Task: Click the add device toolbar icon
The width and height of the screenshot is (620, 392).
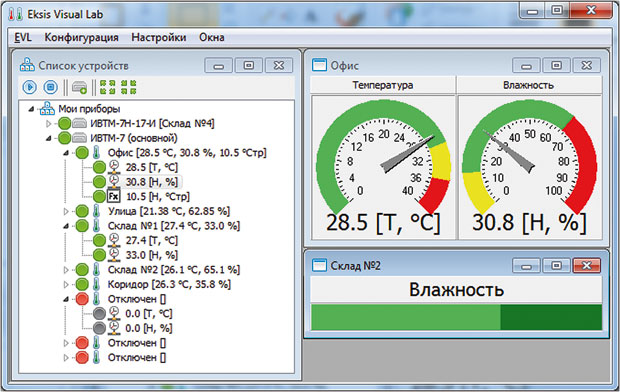Action: pos(79,87)
